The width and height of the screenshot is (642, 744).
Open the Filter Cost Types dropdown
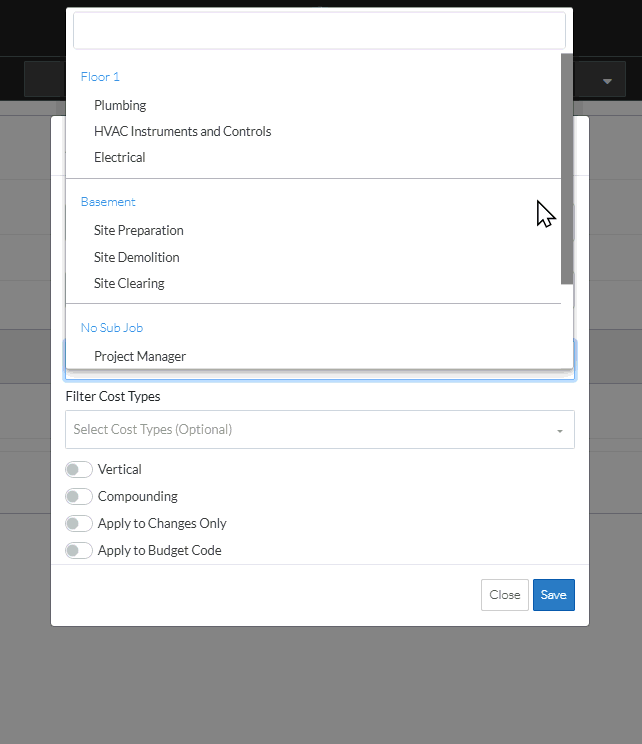(x=310, y=430)
